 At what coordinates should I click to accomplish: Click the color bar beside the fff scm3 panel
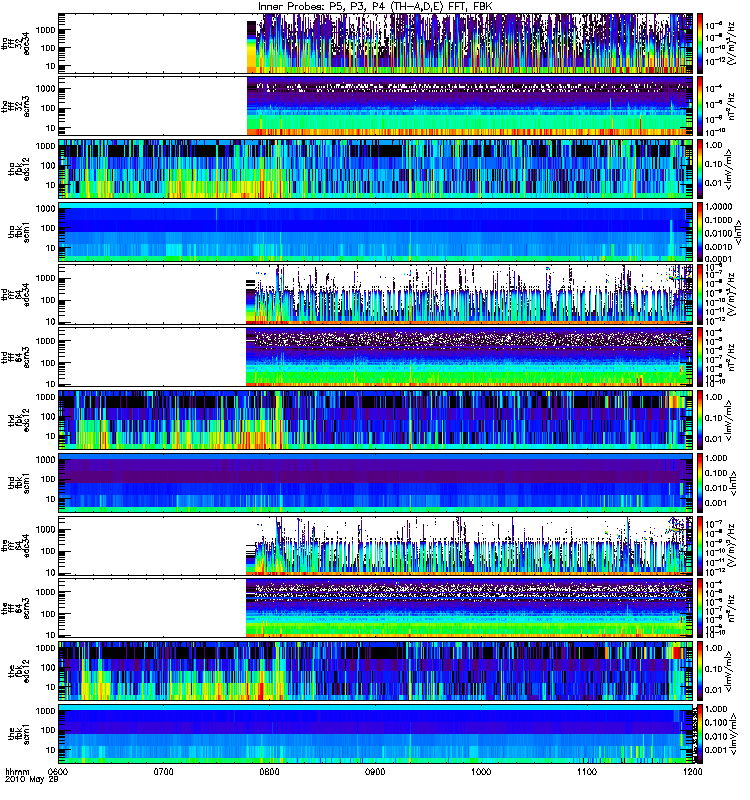(700, 608)
